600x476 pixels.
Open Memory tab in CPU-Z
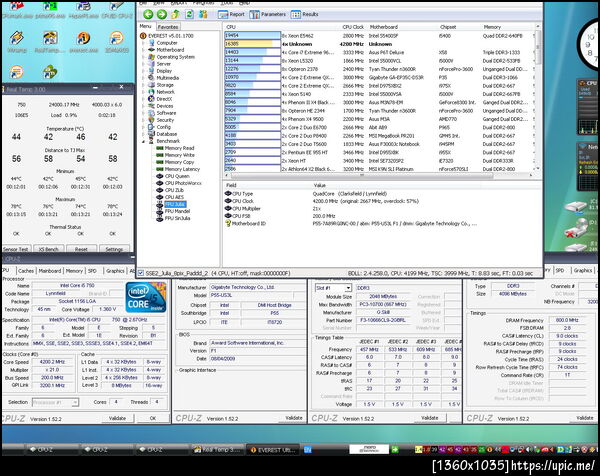(x=74, y=271)
